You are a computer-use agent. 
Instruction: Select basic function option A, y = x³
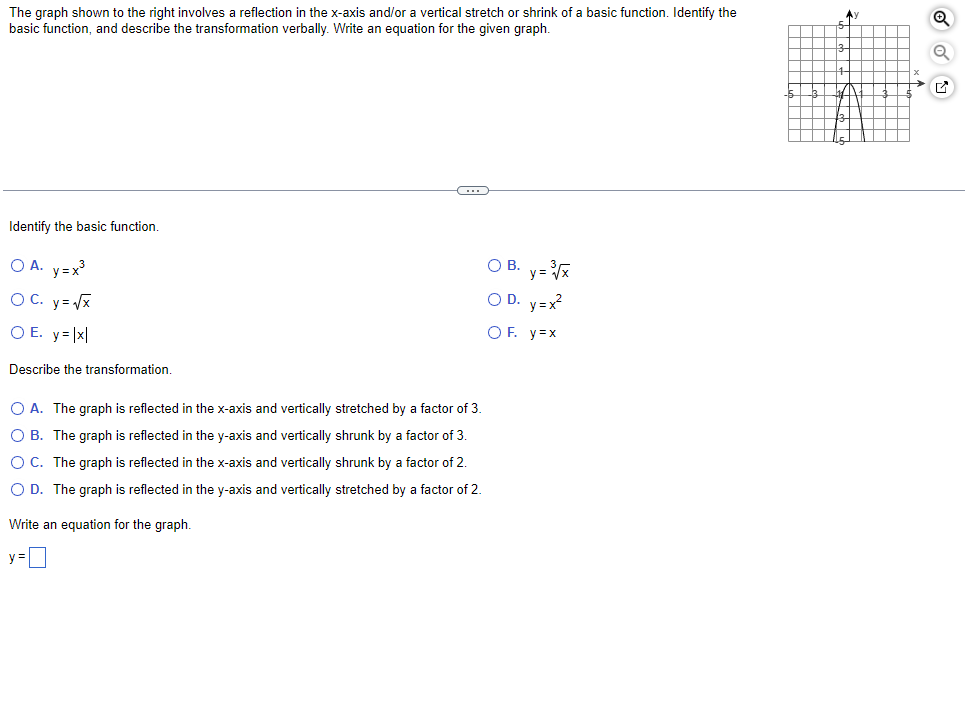(x=17, y=265)
